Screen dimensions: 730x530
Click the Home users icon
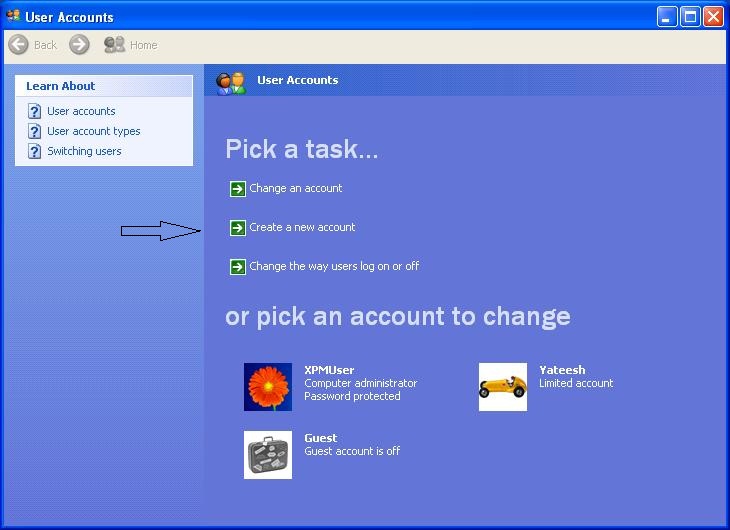point(114,45)
